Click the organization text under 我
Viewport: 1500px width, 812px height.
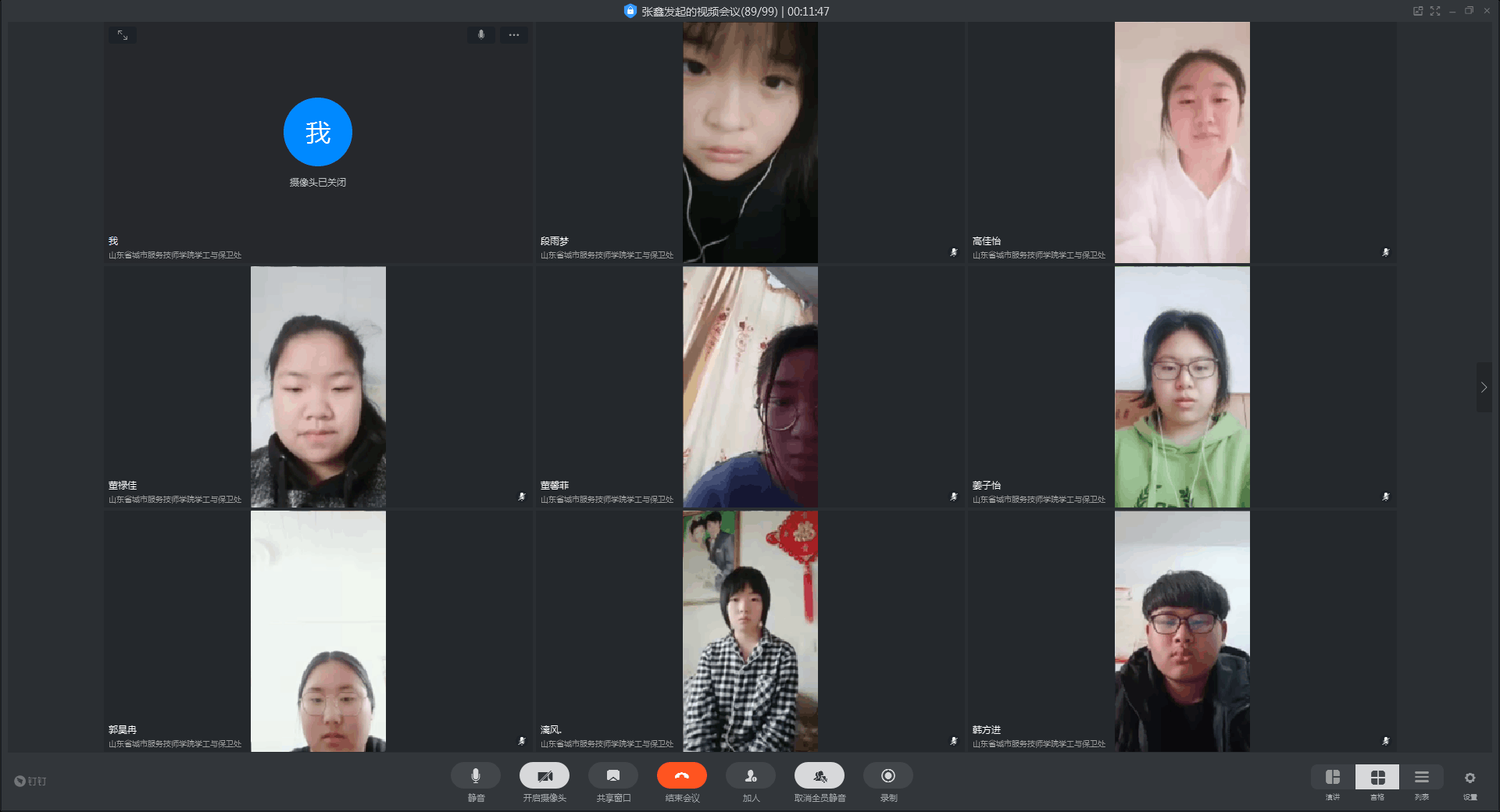[x=175, y=255]
